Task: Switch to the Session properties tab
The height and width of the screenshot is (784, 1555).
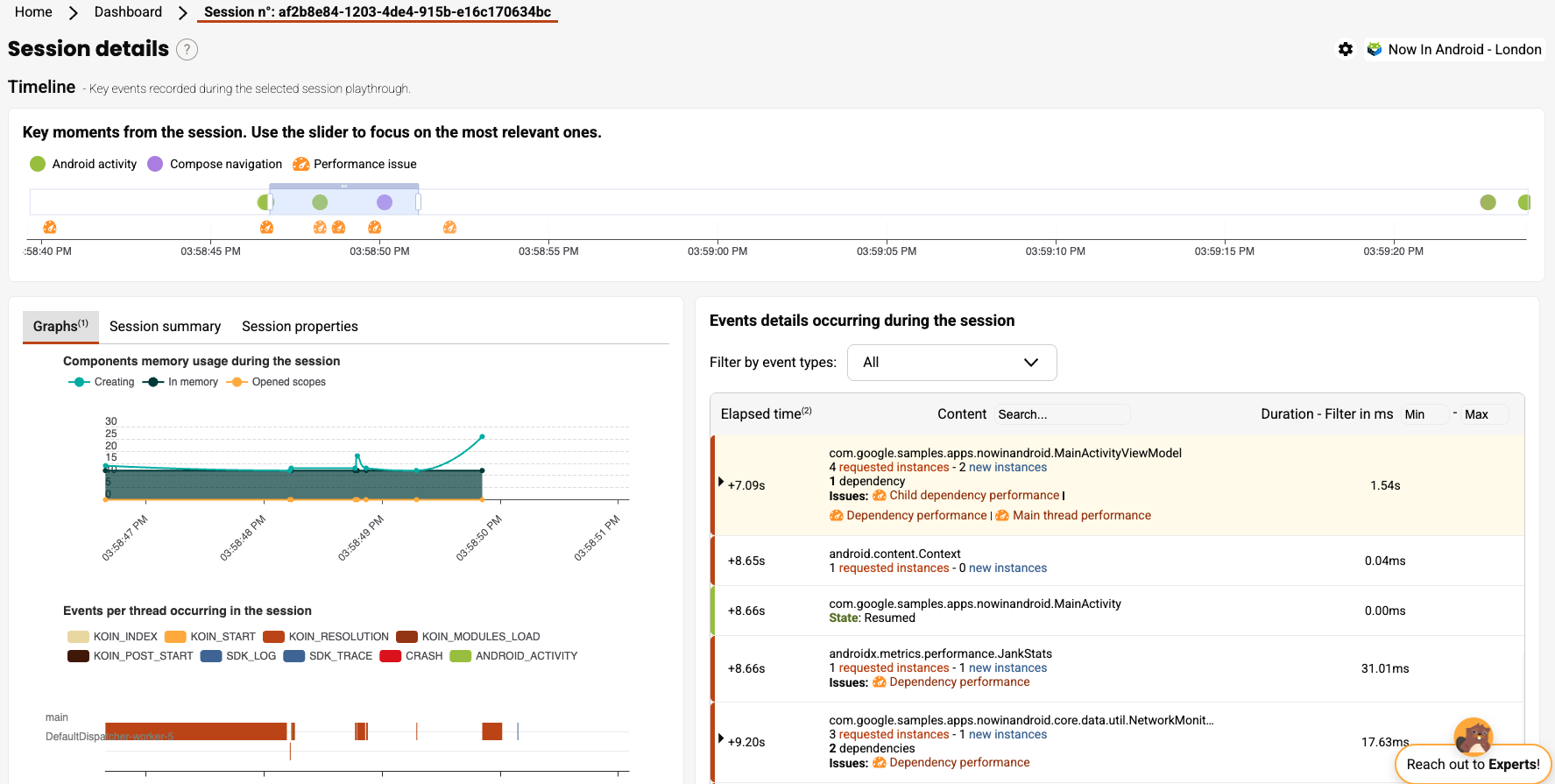Action: (300, 327)
